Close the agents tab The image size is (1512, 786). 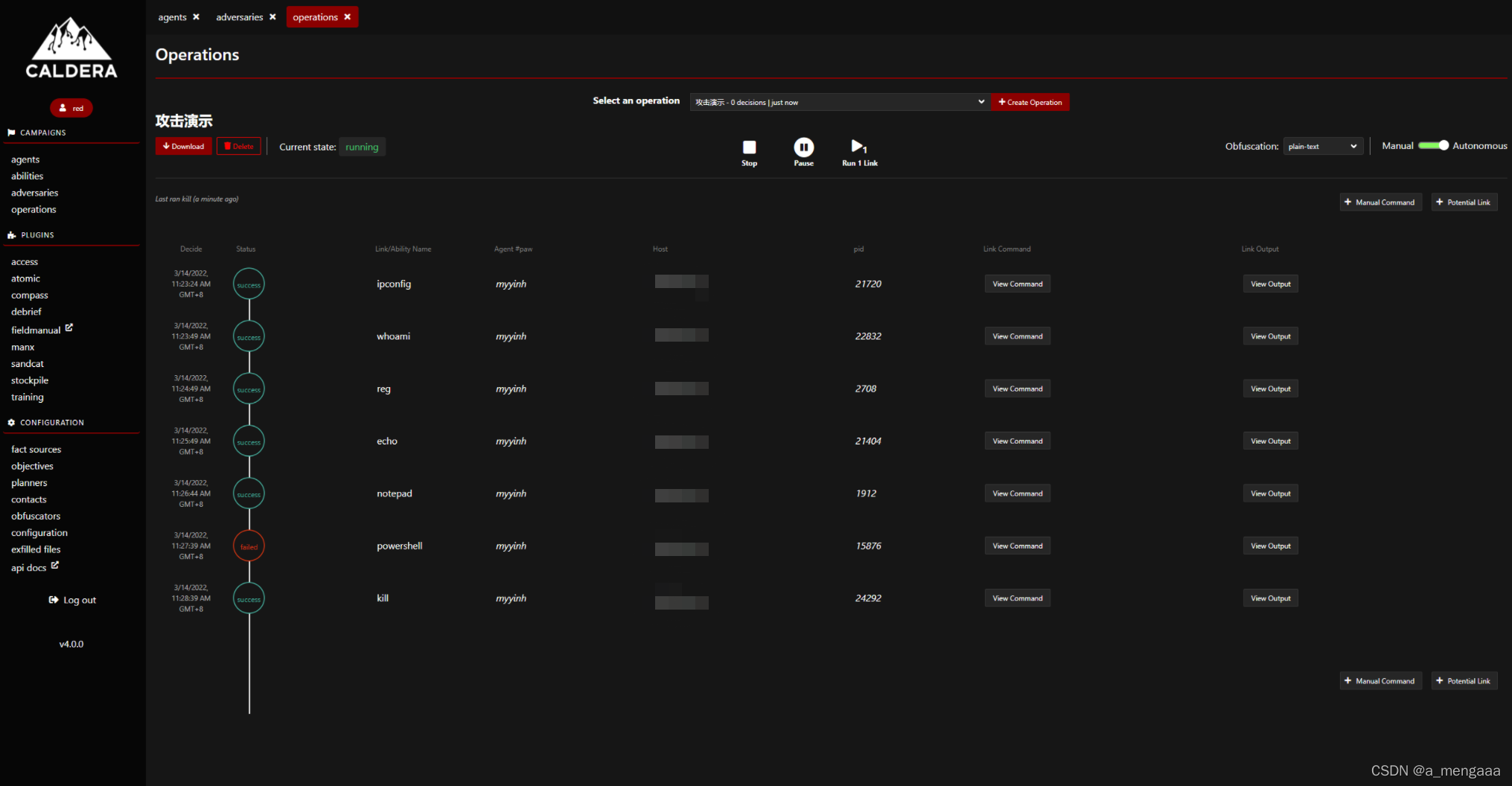197,17
